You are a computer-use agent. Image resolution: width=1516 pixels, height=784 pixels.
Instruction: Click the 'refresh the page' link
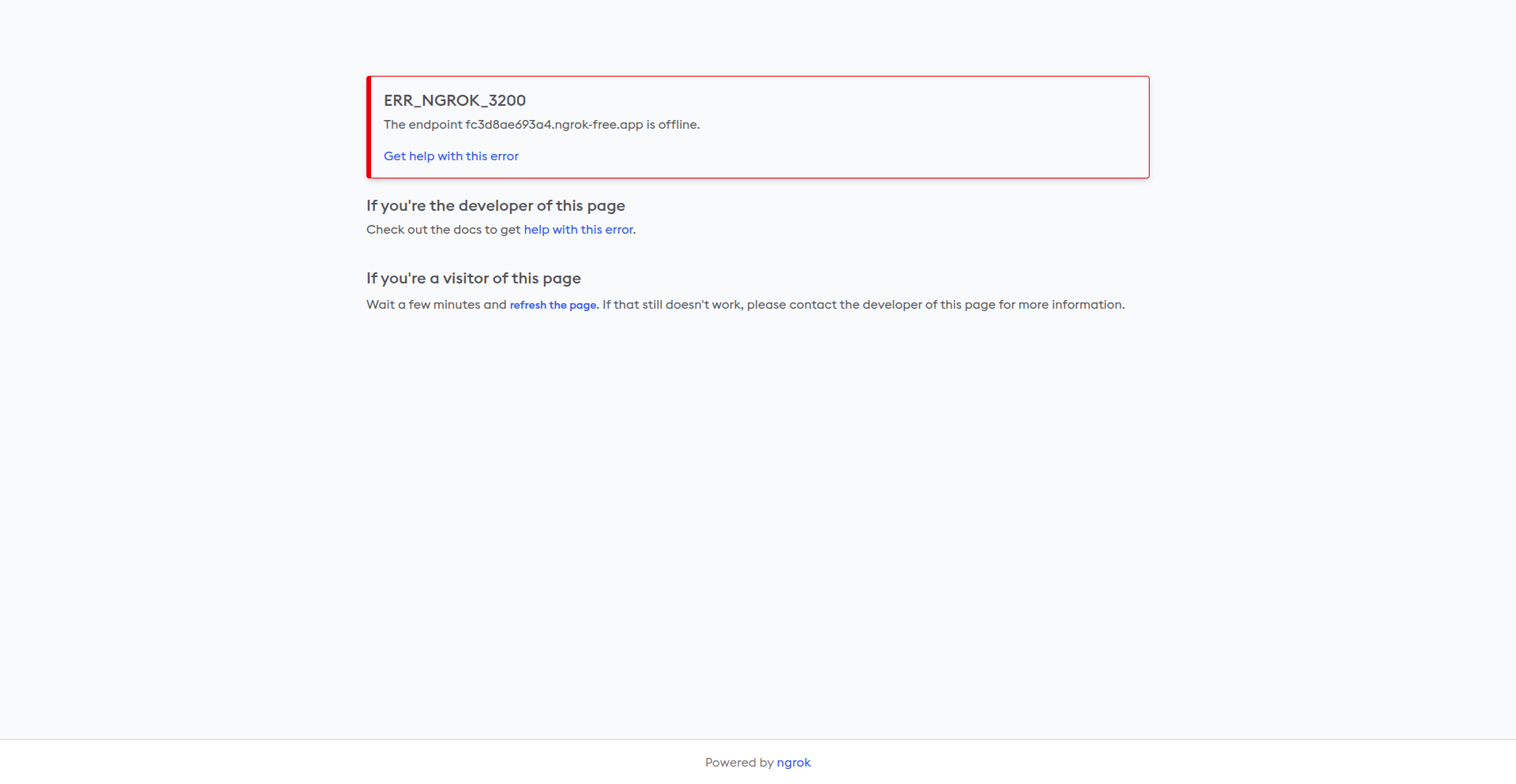[x=553, y=305]
